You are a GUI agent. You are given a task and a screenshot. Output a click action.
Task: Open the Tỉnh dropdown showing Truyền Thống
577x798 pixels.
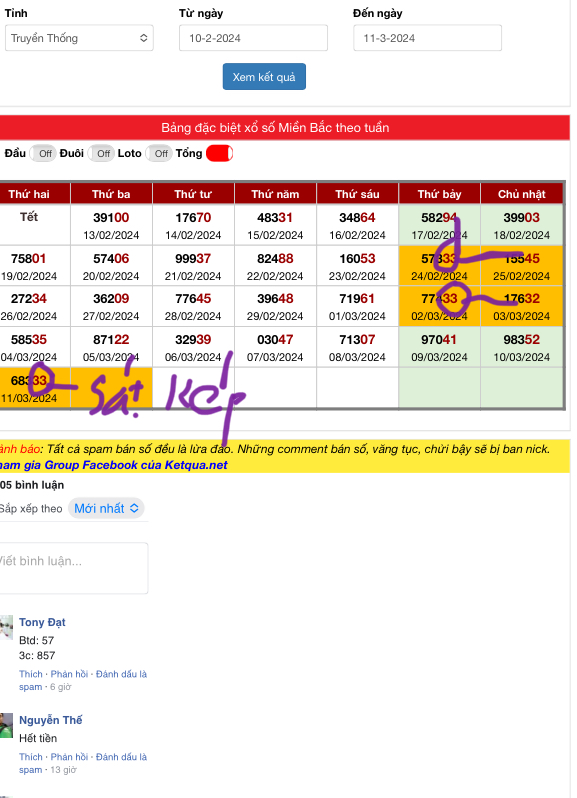point(79,38)
